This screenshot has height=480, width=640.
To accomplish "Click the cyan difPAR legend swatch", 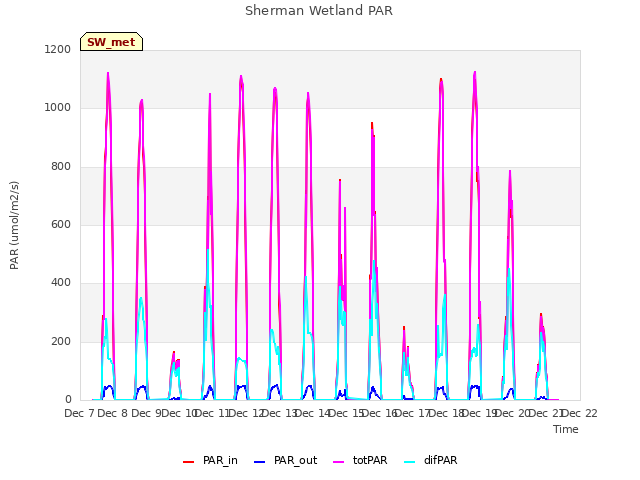I will tap(410, 462).
